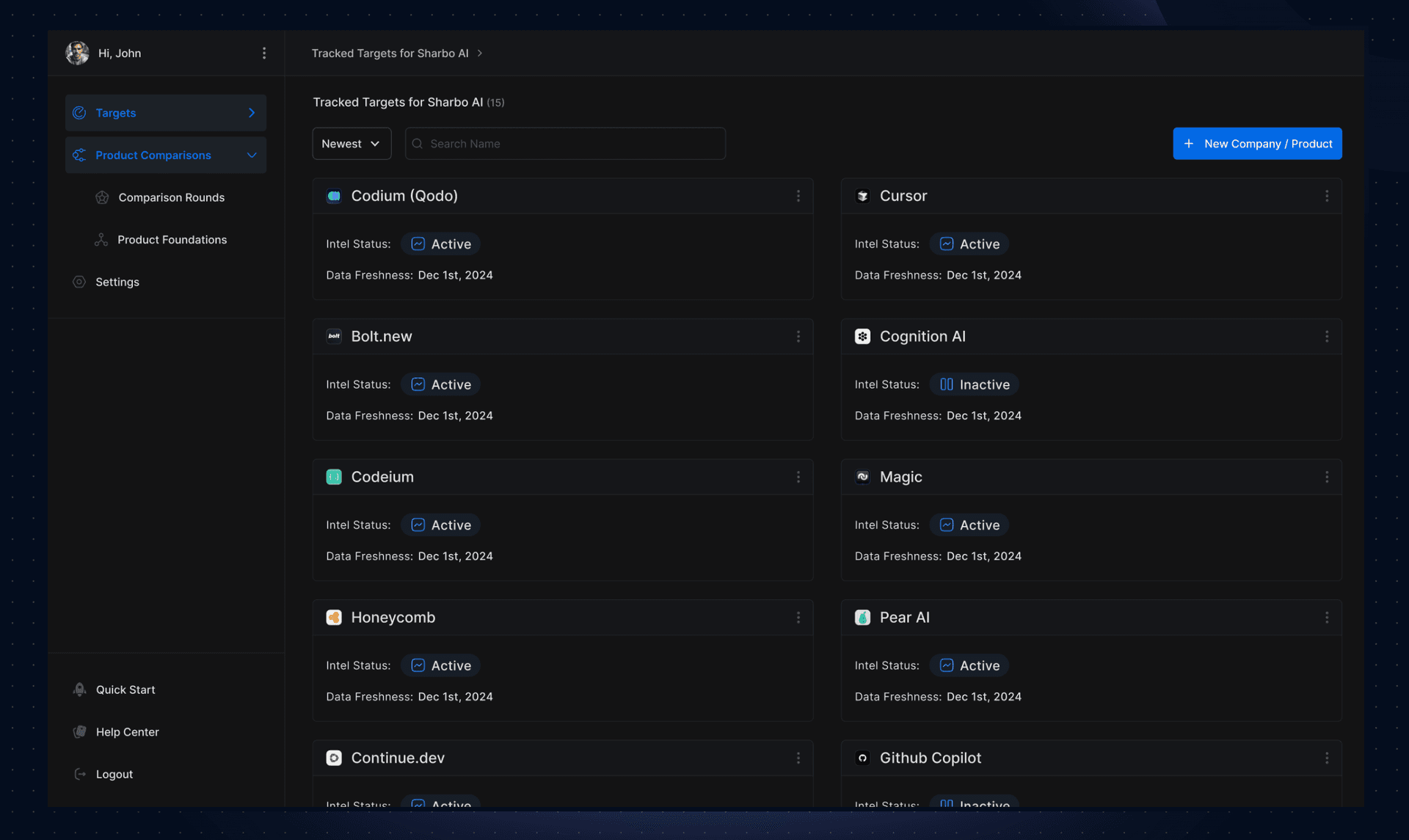Click the Cursor logo icon
The width and height of the screenshot is (1409, 840).
(x=862, y=196)
